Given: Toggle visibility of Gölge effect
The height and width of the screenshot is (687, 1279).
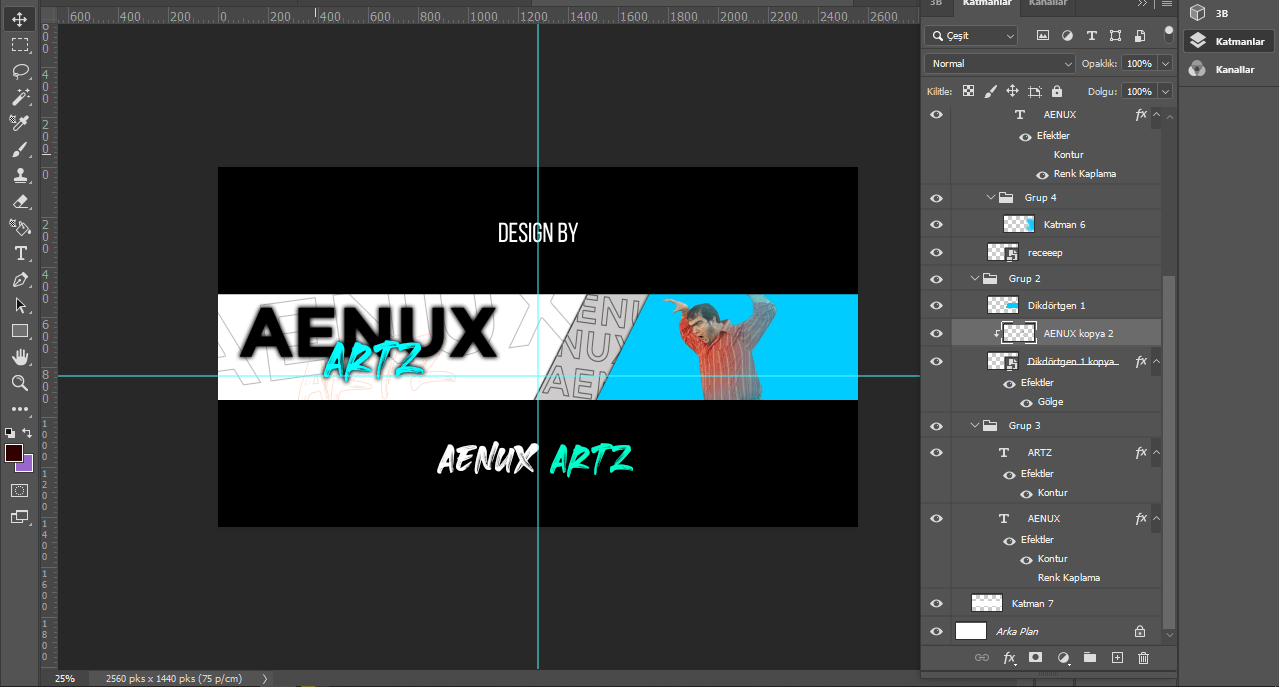Looking at the screenshot, I should tap(1026, 402).
